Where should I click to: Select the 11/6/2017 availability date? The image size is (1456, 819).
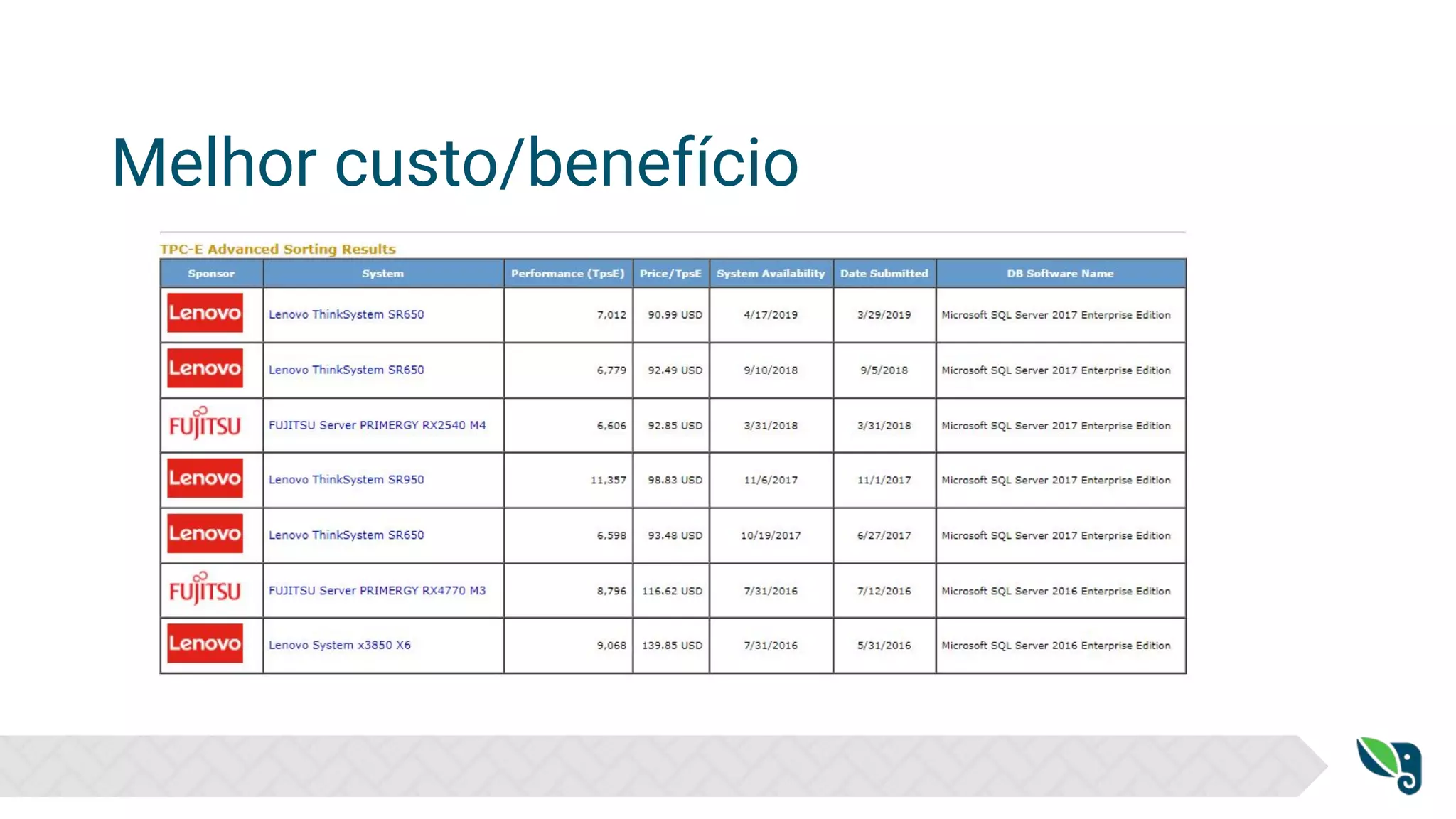pos(771,481)
